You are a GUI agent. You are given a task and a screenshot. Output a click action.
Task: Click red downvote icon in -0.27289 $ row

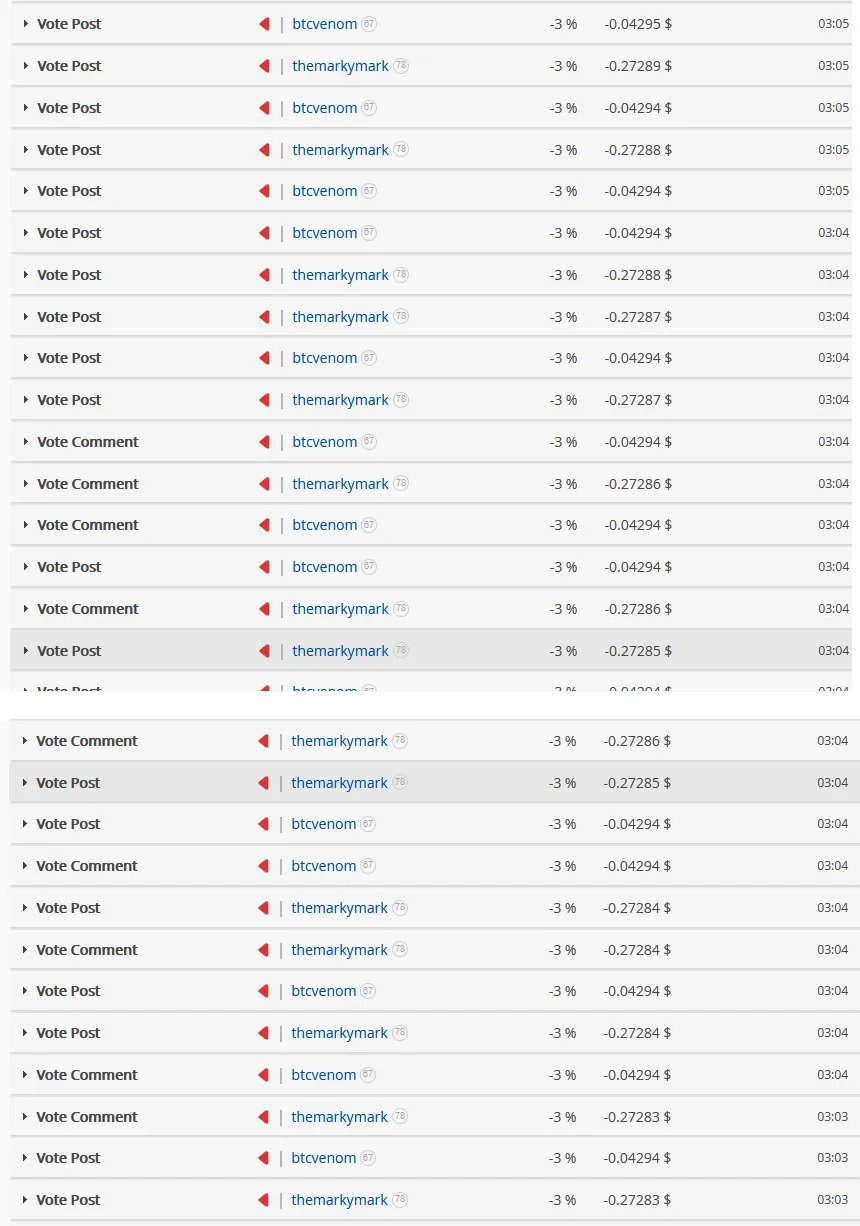(264, 66)
